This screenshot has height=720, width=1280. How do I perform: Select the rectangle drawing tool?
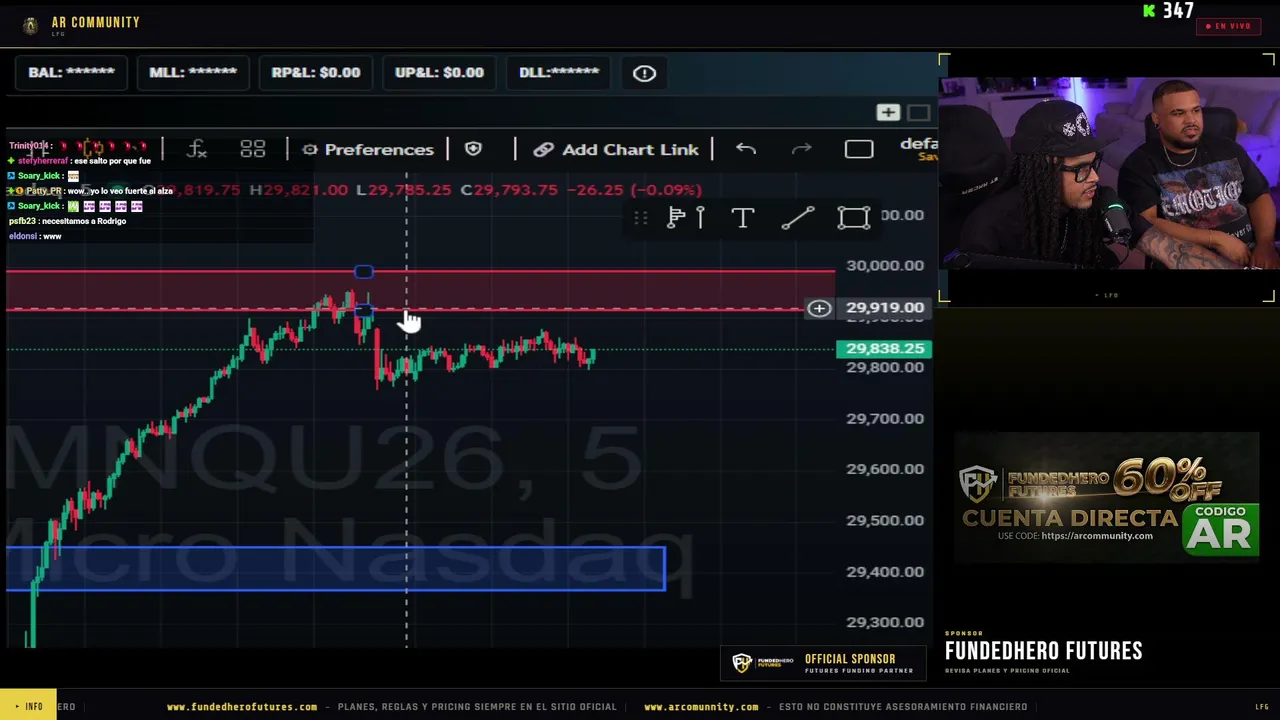854,218
